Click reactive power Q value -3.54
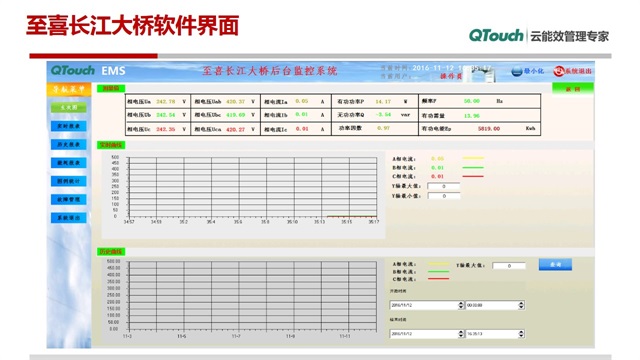 (x=383, y=115)
